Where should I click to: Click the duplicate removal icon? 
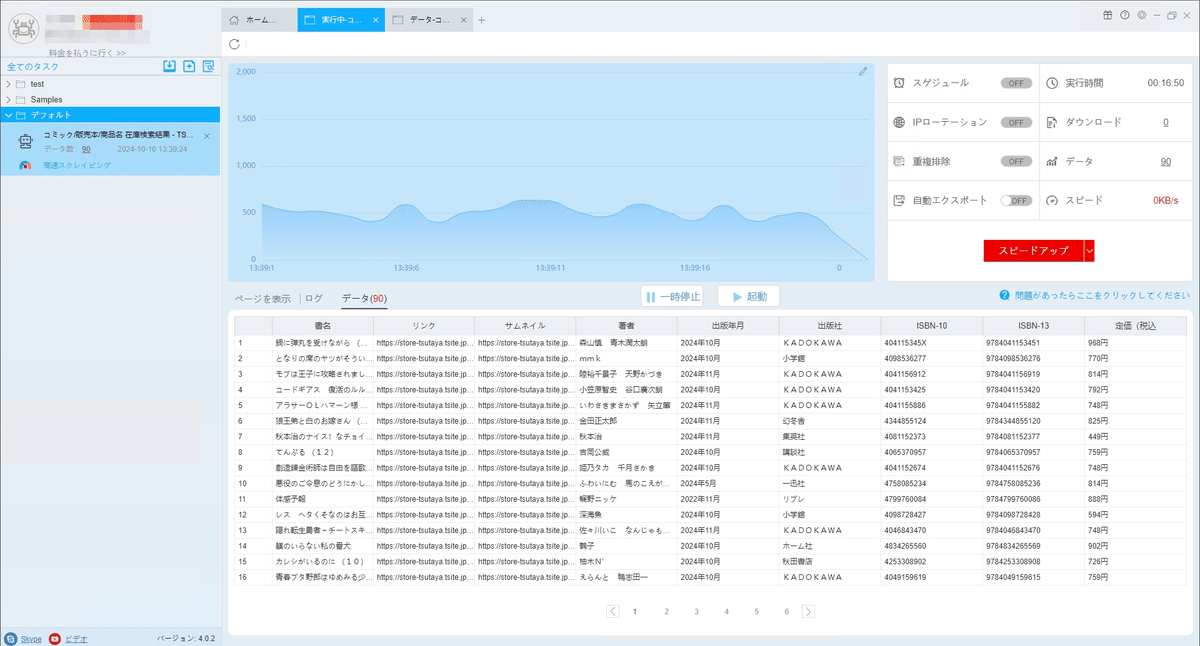(900, 161)
